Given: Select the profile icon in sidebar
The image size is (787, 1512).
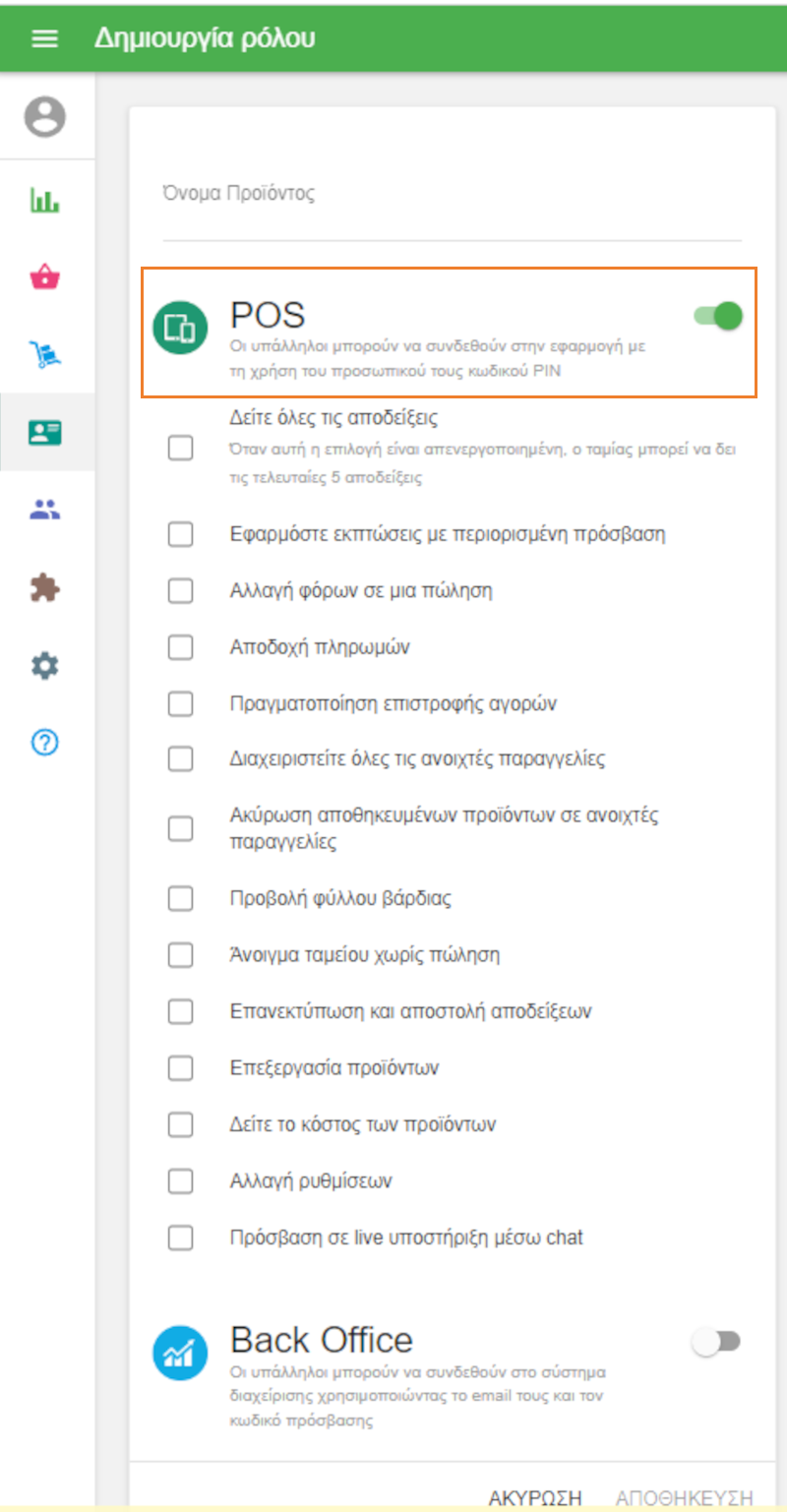Looking at the screenshot, I should [x=44, y=115].
